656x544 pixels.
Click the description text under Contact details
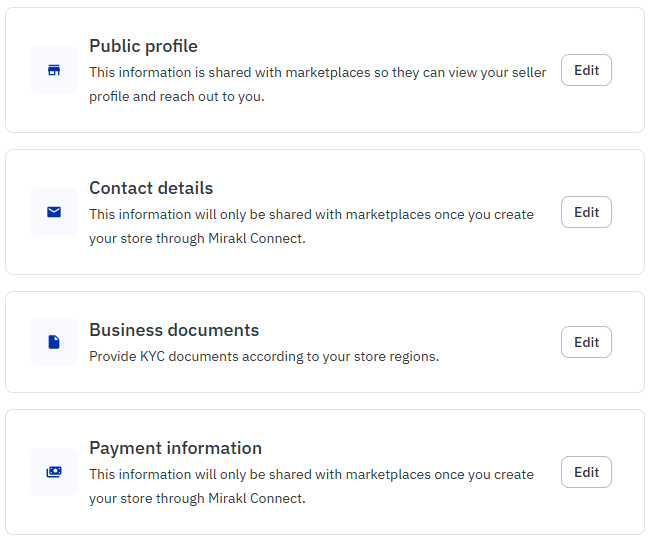point(311,226)
